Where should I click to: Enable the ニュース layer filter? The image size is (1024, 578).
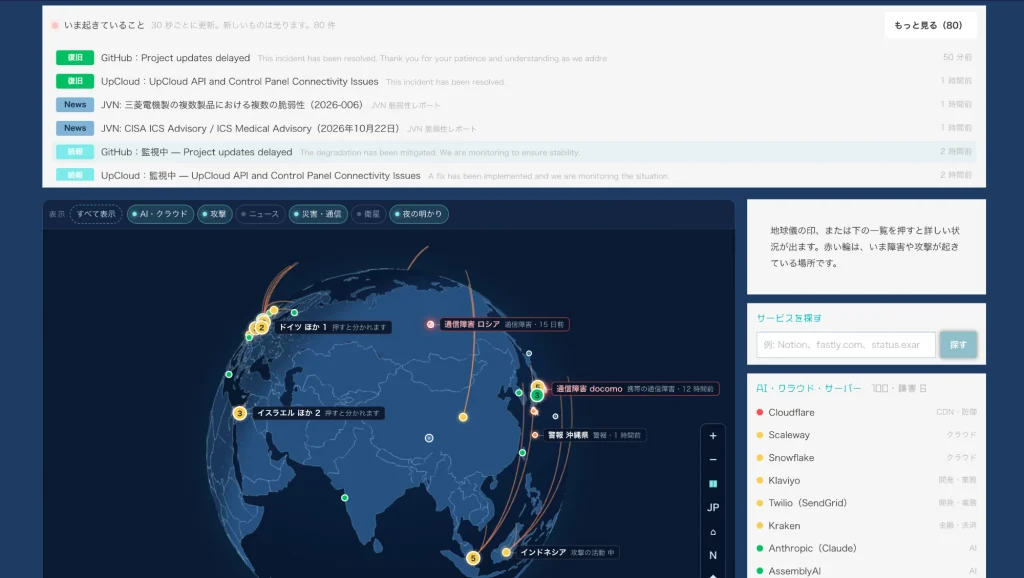[x=260, y=214]
